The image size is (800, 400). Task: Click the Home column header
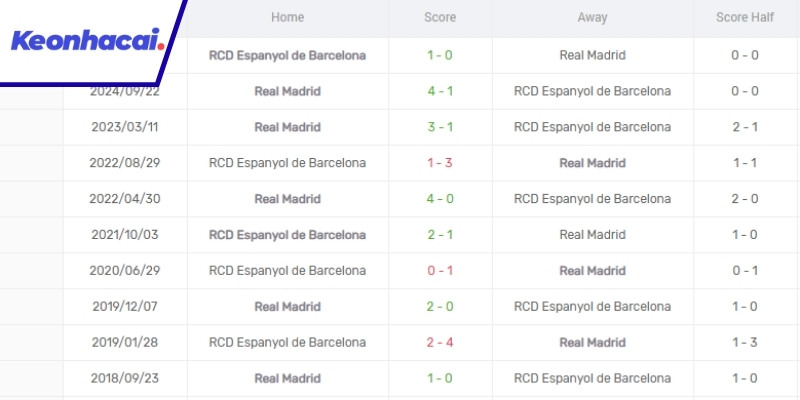tap(287, 18)
